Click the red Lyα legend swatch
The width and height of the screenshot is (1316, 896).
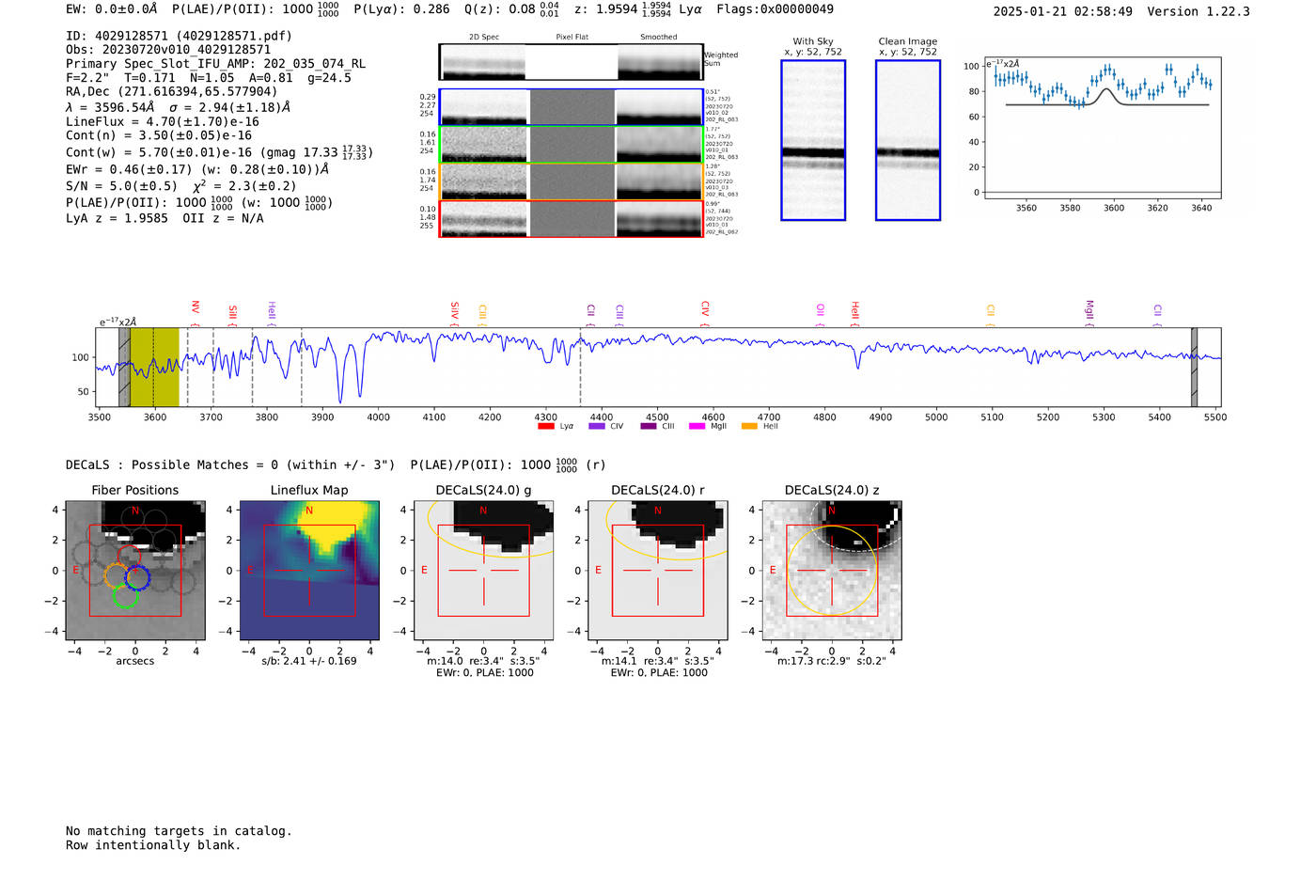click(545, 426)
